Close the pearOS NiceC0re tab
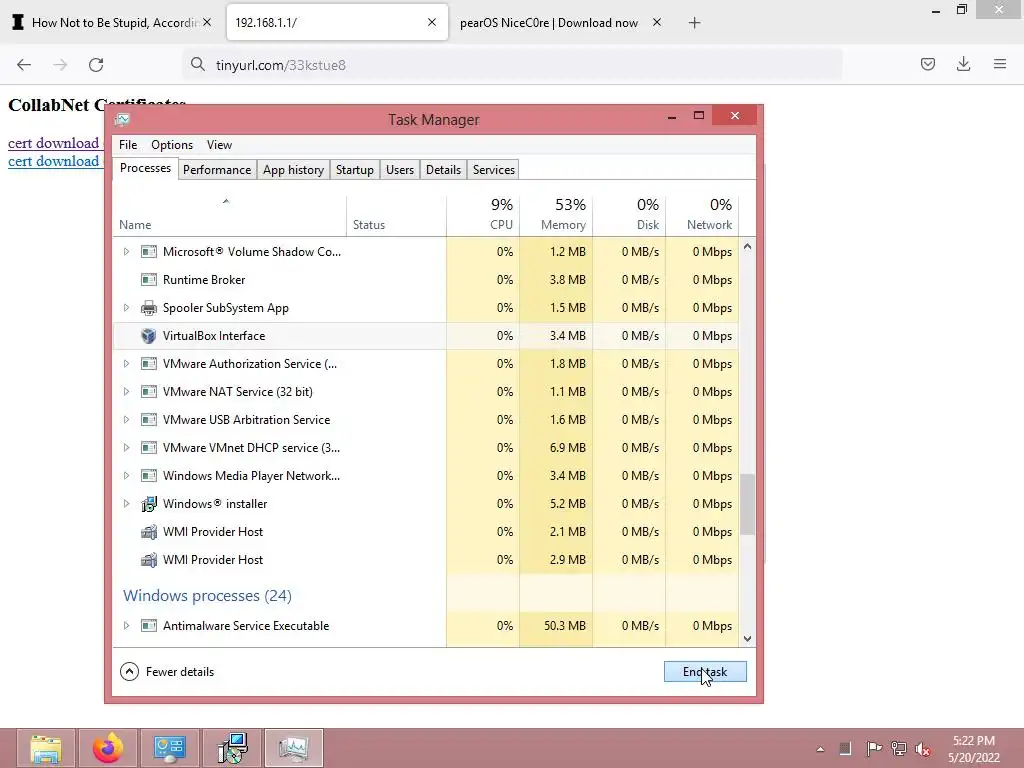1024x768 pixels. click(657, 22)
